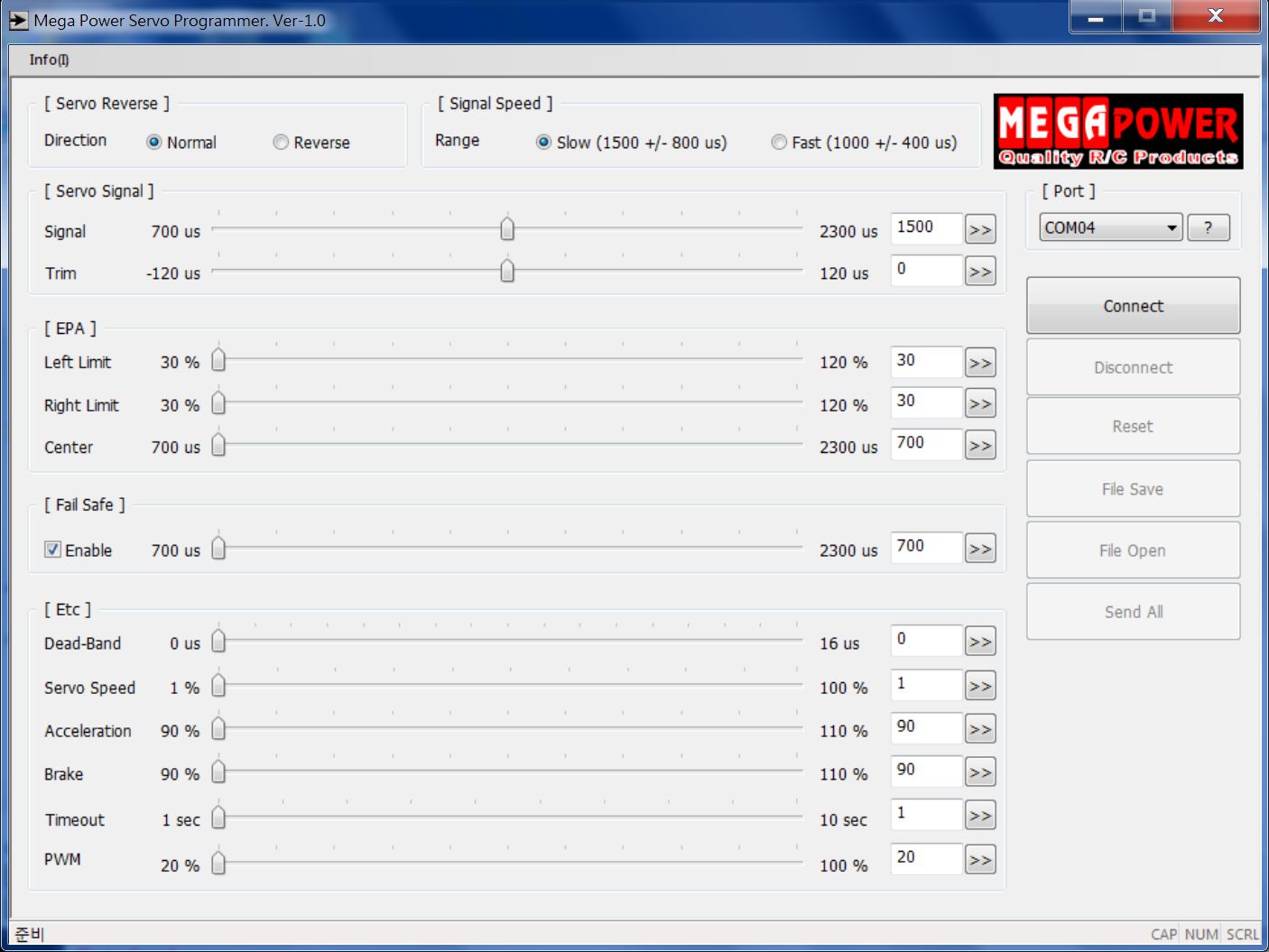Click the Center >> send button
1269x952 pixels.
979,446
